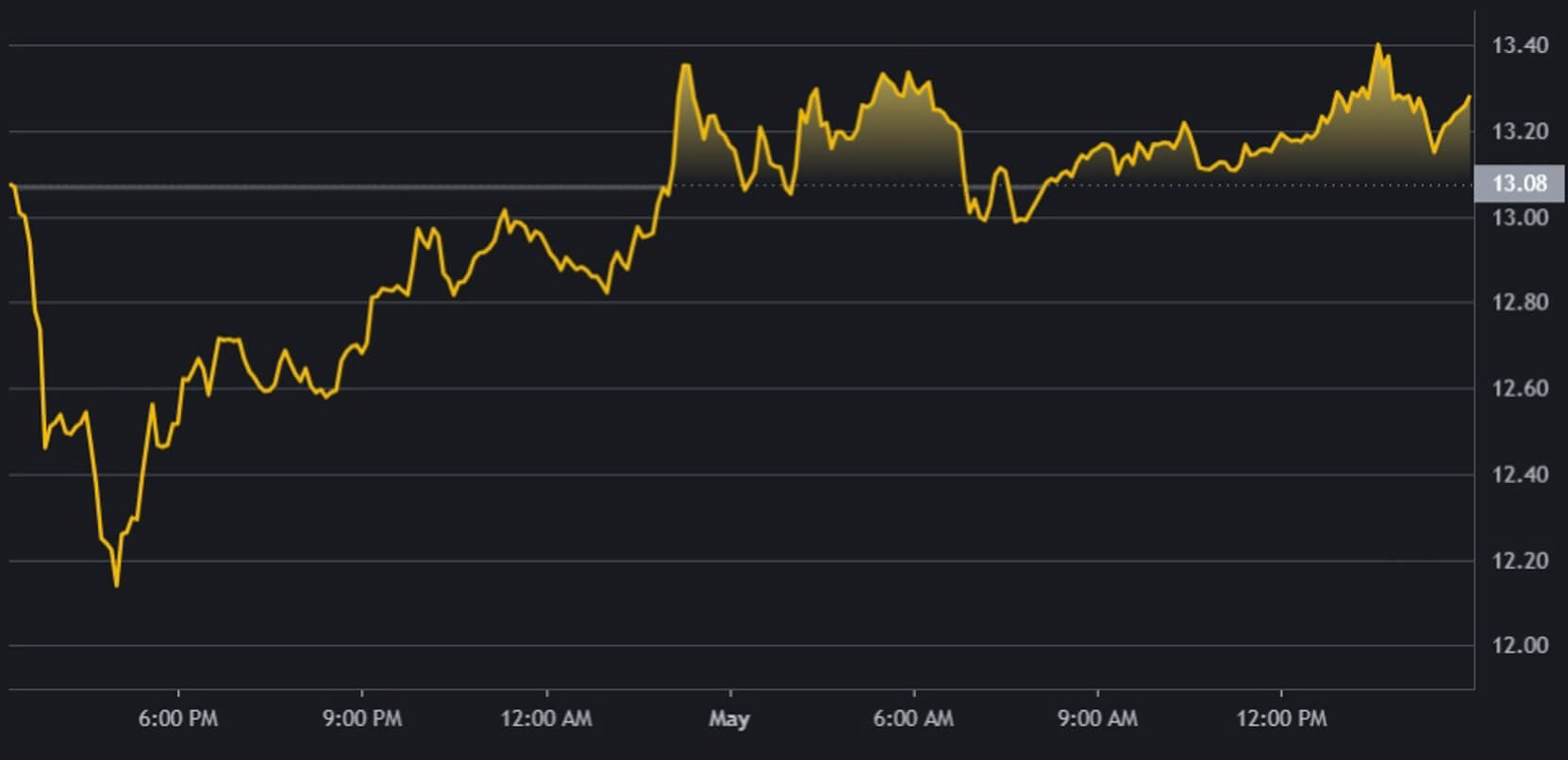Select the 12.80 price axis label

point(1519,303)
